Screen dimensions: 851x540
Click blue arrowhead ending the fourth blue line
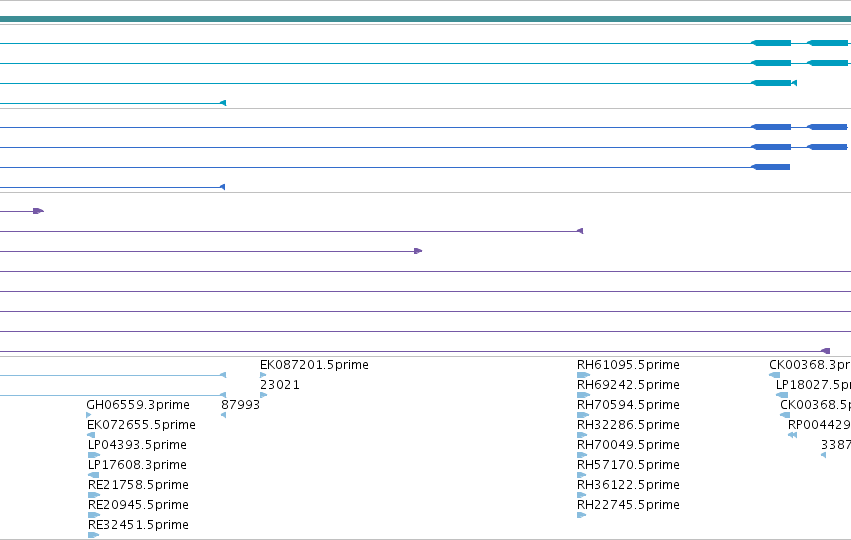222,187
